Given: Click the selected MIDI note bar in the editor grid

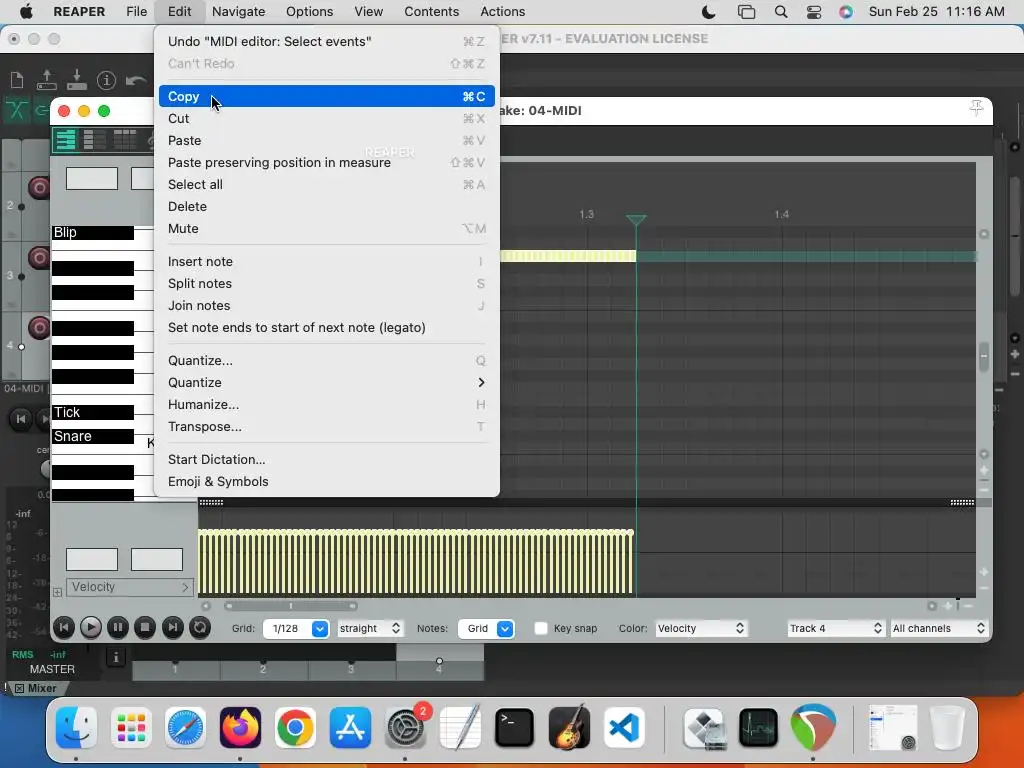Looking at the screenshot, I should pyautogui.click(x=568, y=257).
